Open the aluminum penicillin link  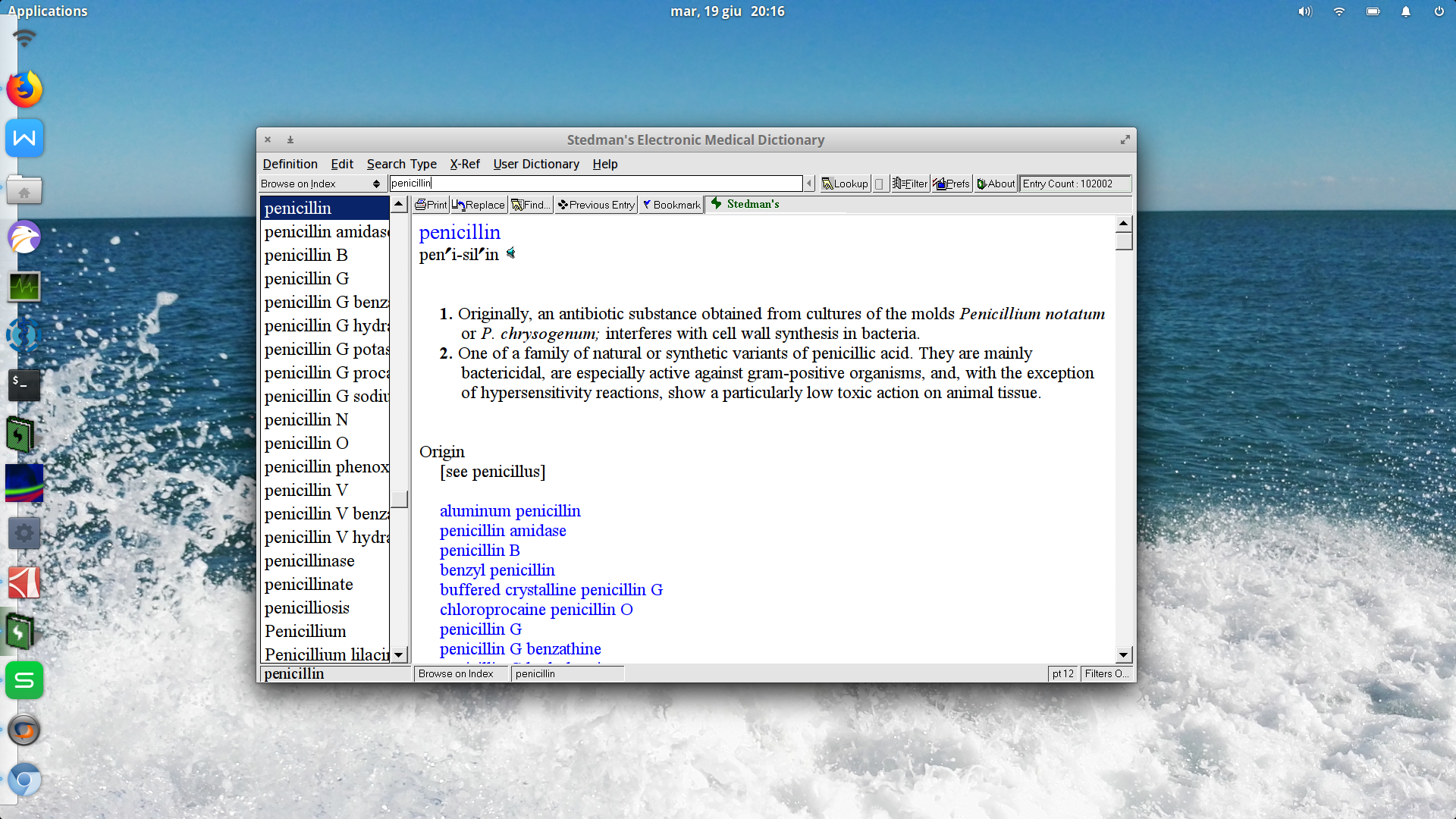click(510, 510)
